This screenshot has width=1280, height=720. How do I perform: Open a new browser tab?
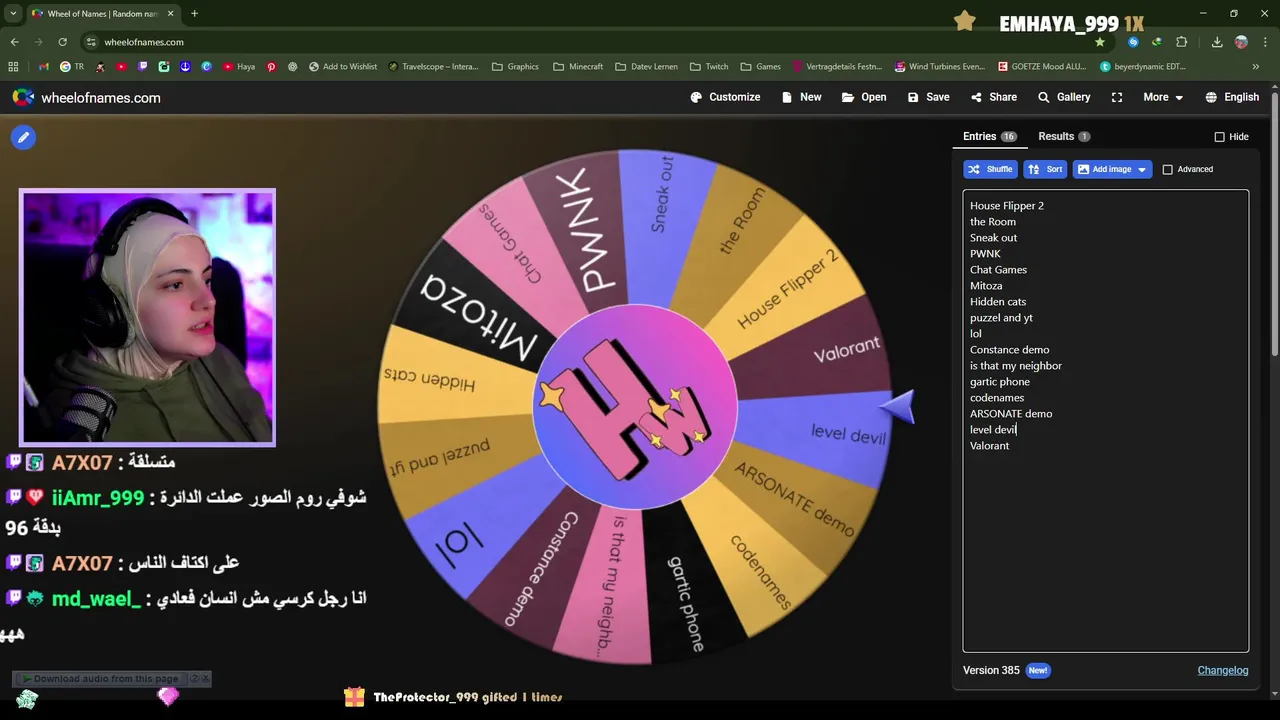click(194, 14)
